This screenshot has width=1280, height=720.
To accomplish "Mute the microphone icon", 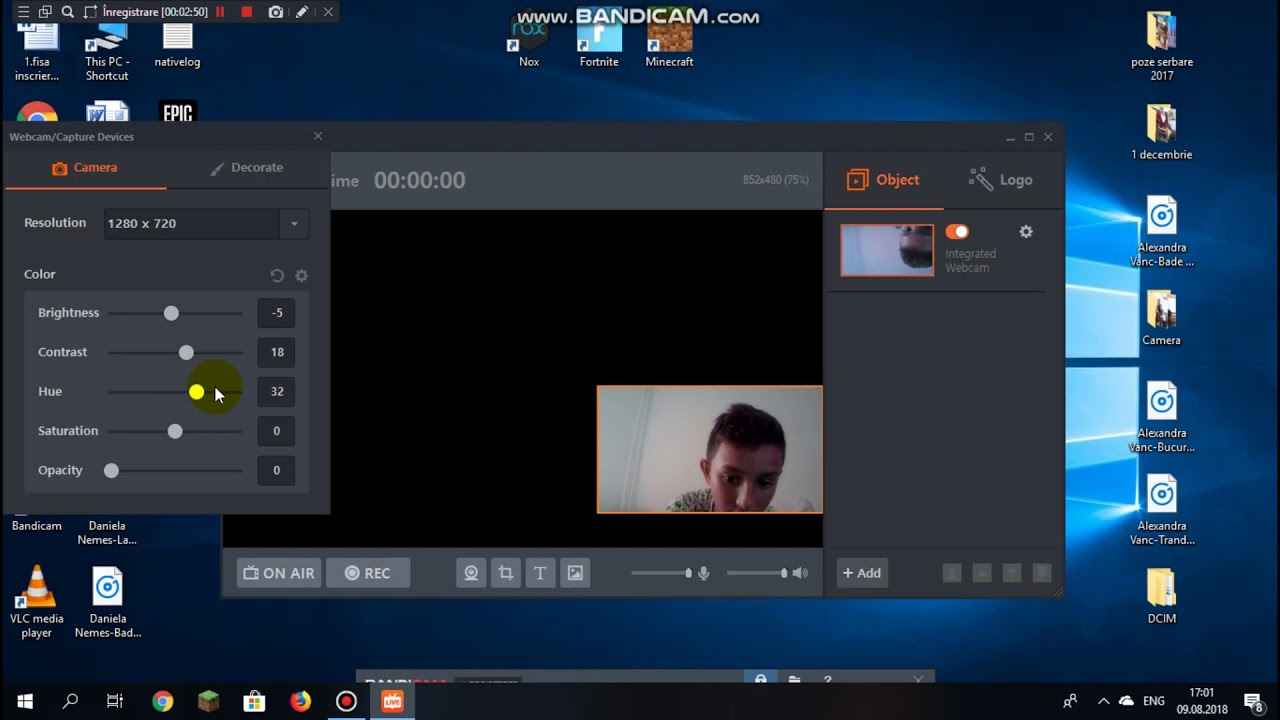I will click(704, 573).
